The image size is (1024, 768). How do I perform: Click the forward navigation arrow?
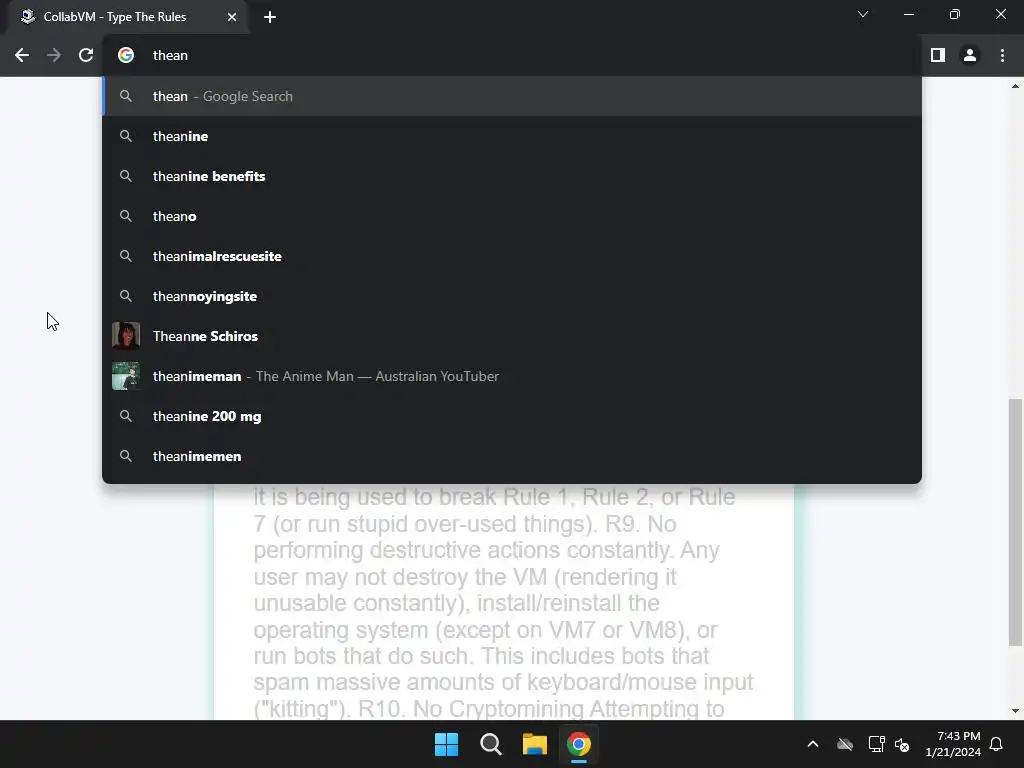click(54, 56)
